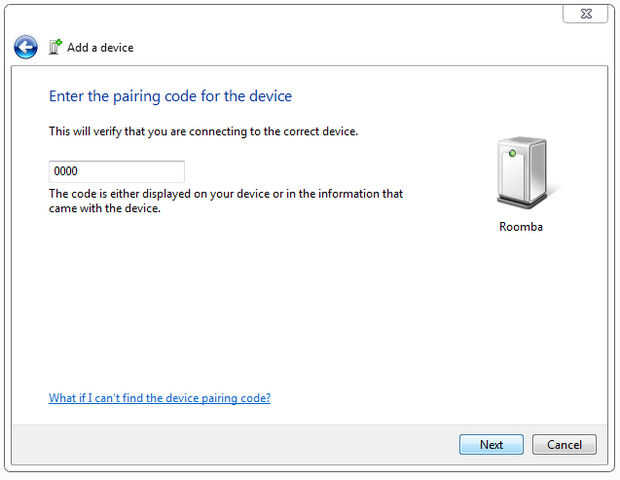Click the "Enter the pairing code" heading
The width and height of the screenshot is (620, 480).
coord(170,96)
